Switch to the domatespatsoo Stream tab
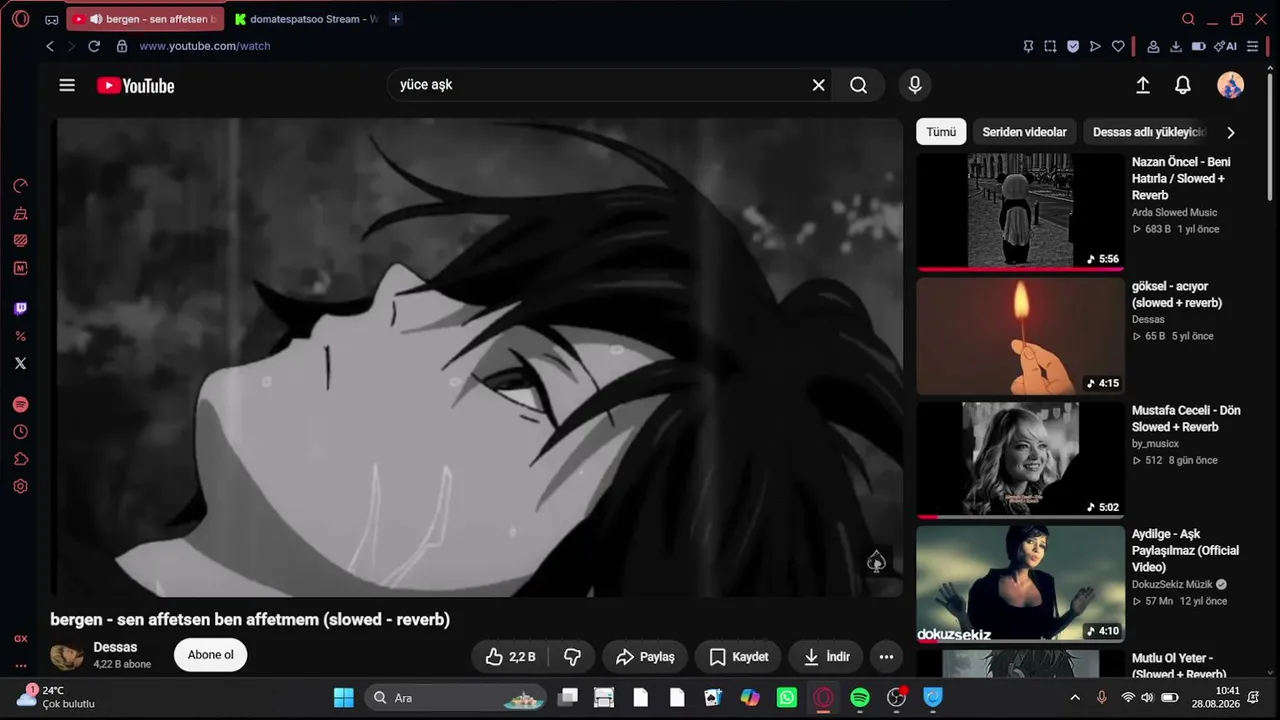This screenshot has width=1280, height=720. [306, 19]
